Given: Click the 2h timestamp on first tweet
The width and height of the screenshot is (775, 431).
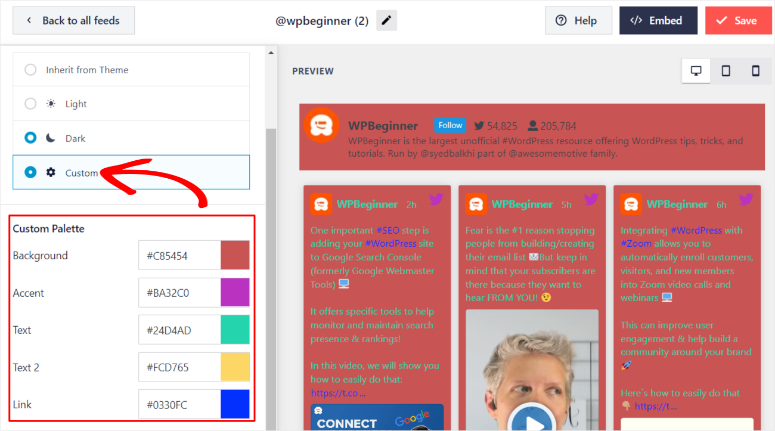Looking at the screenshot, I should click(411, 205).
